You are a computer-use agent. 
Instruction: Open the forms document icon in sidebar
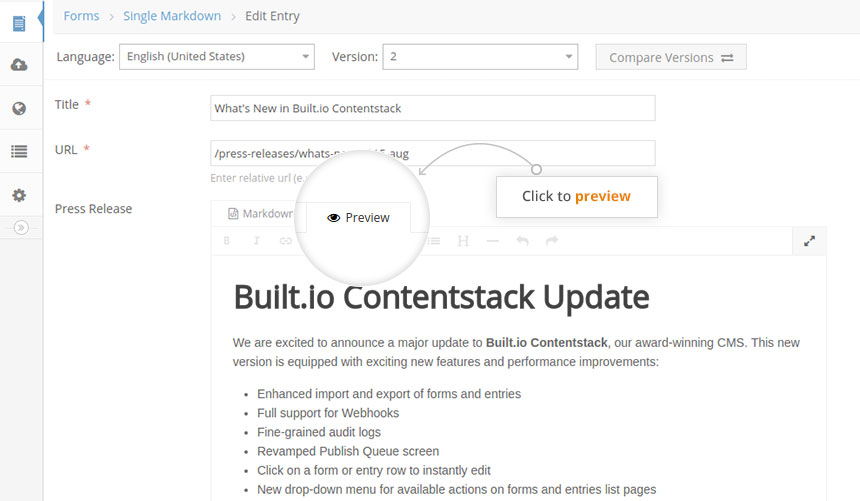pos(19,24)
